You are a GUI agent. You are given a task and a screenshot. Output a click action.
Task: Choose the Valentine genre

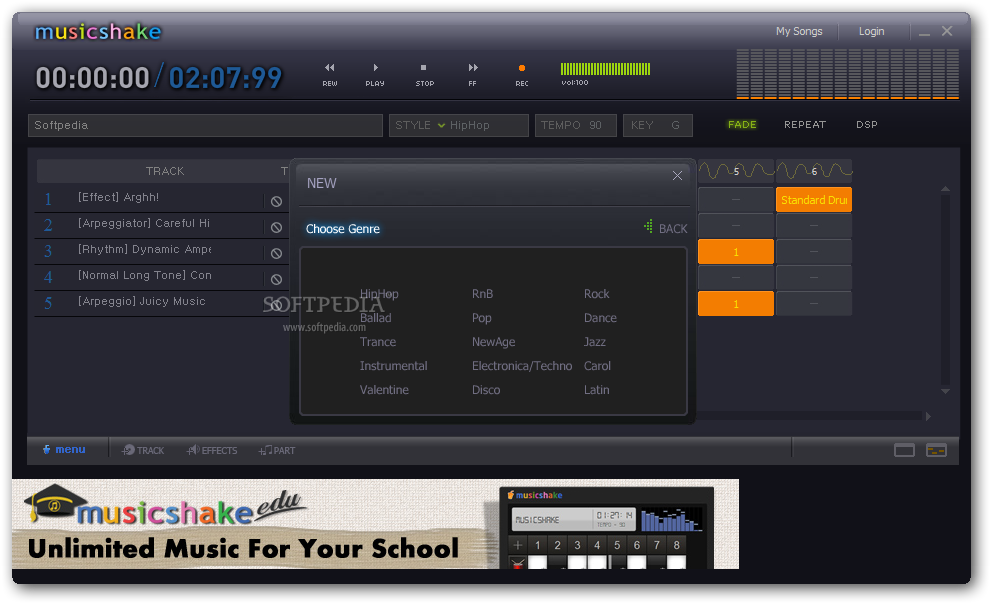[384, 390]
